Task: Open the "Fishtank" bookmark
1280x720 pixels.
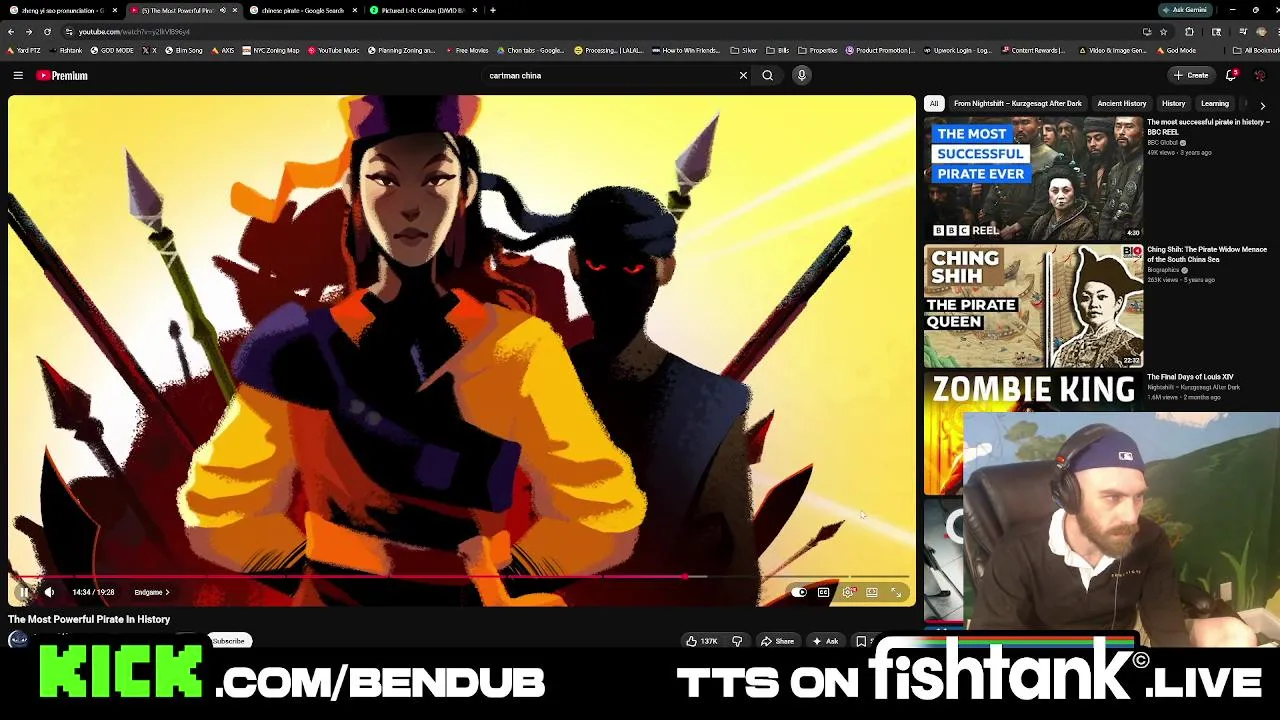Action: 65,50
